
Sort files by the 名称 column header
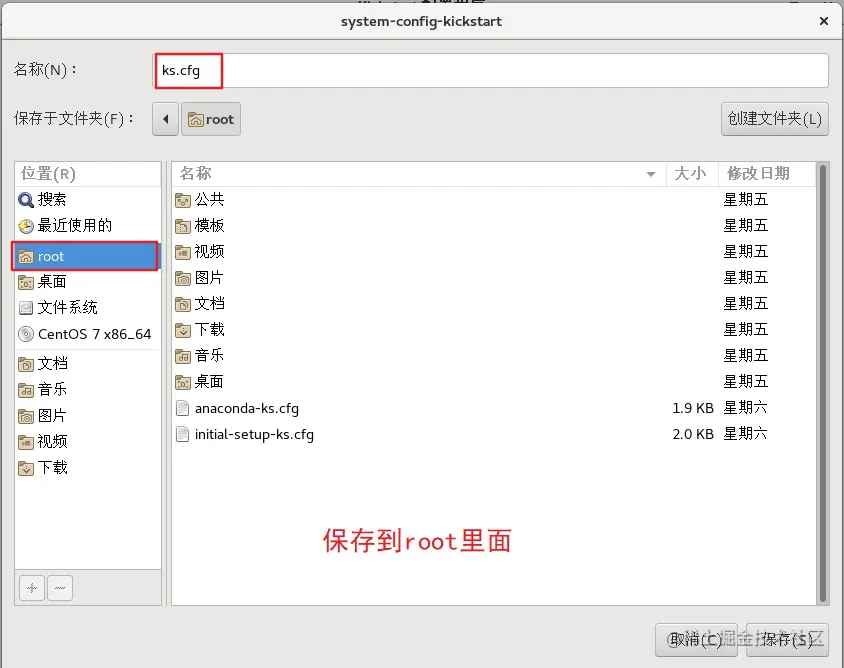coord(419,174)
